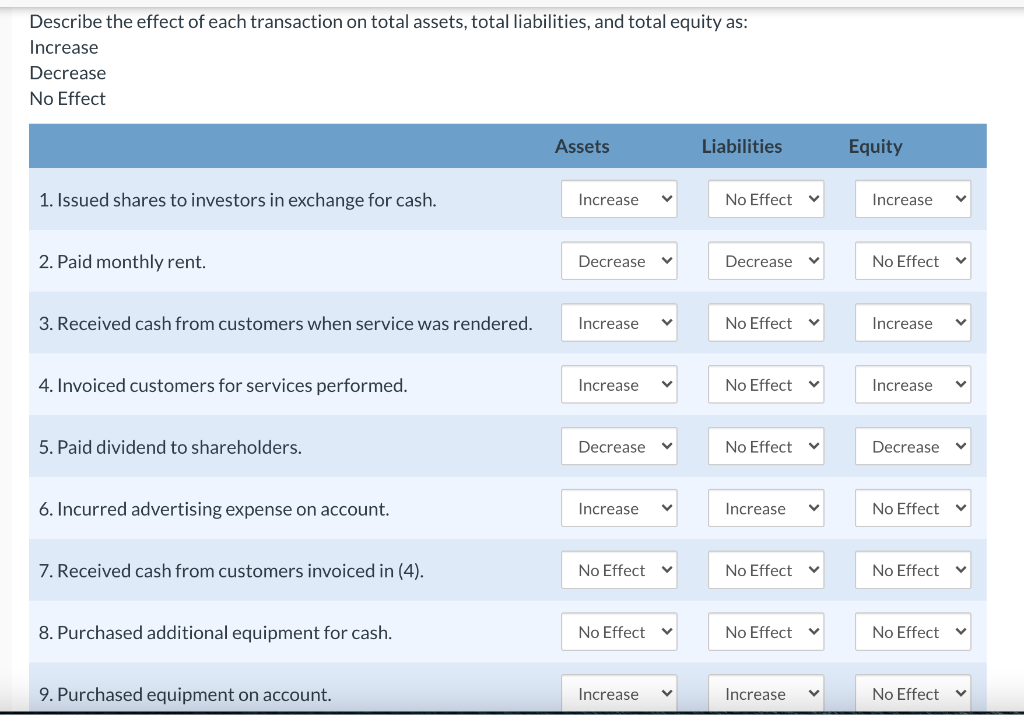The image size is (1024, 715).
Task: Click text '3. Received cash from customers when service was rendered.'
Action: click(x=285, y=323)
